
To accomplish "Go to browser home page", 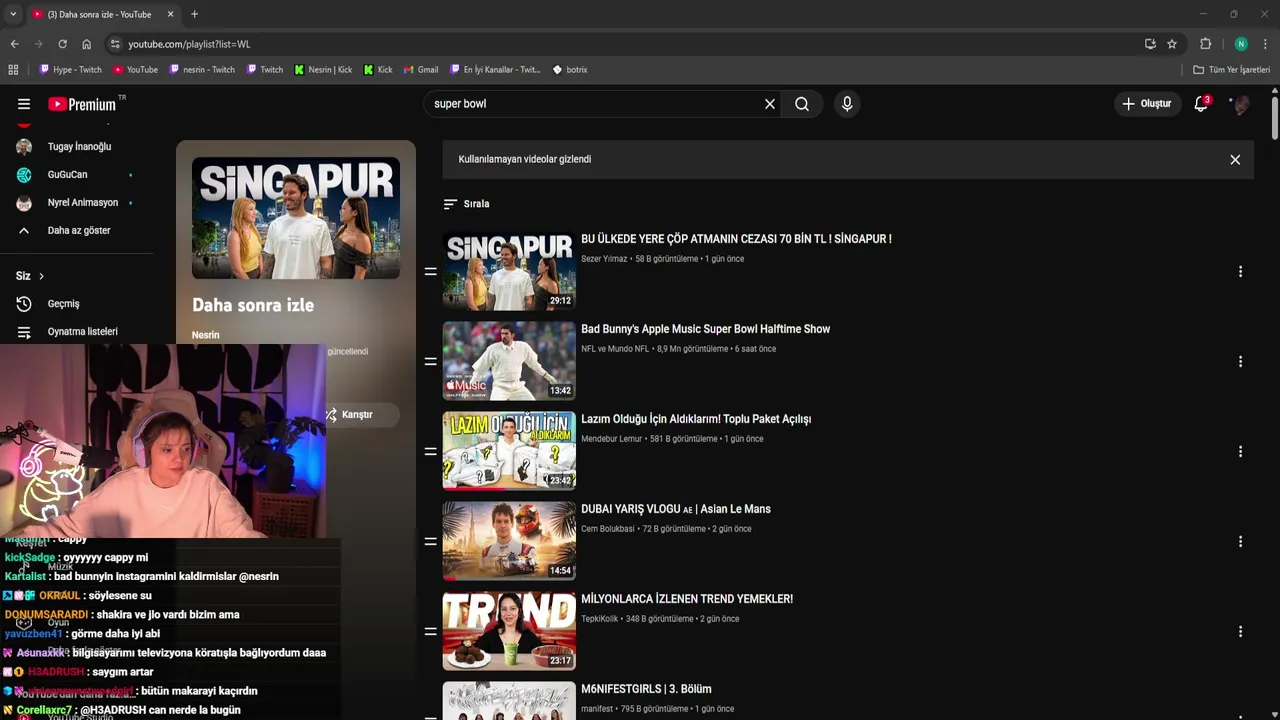I will [x=86, y=44].
